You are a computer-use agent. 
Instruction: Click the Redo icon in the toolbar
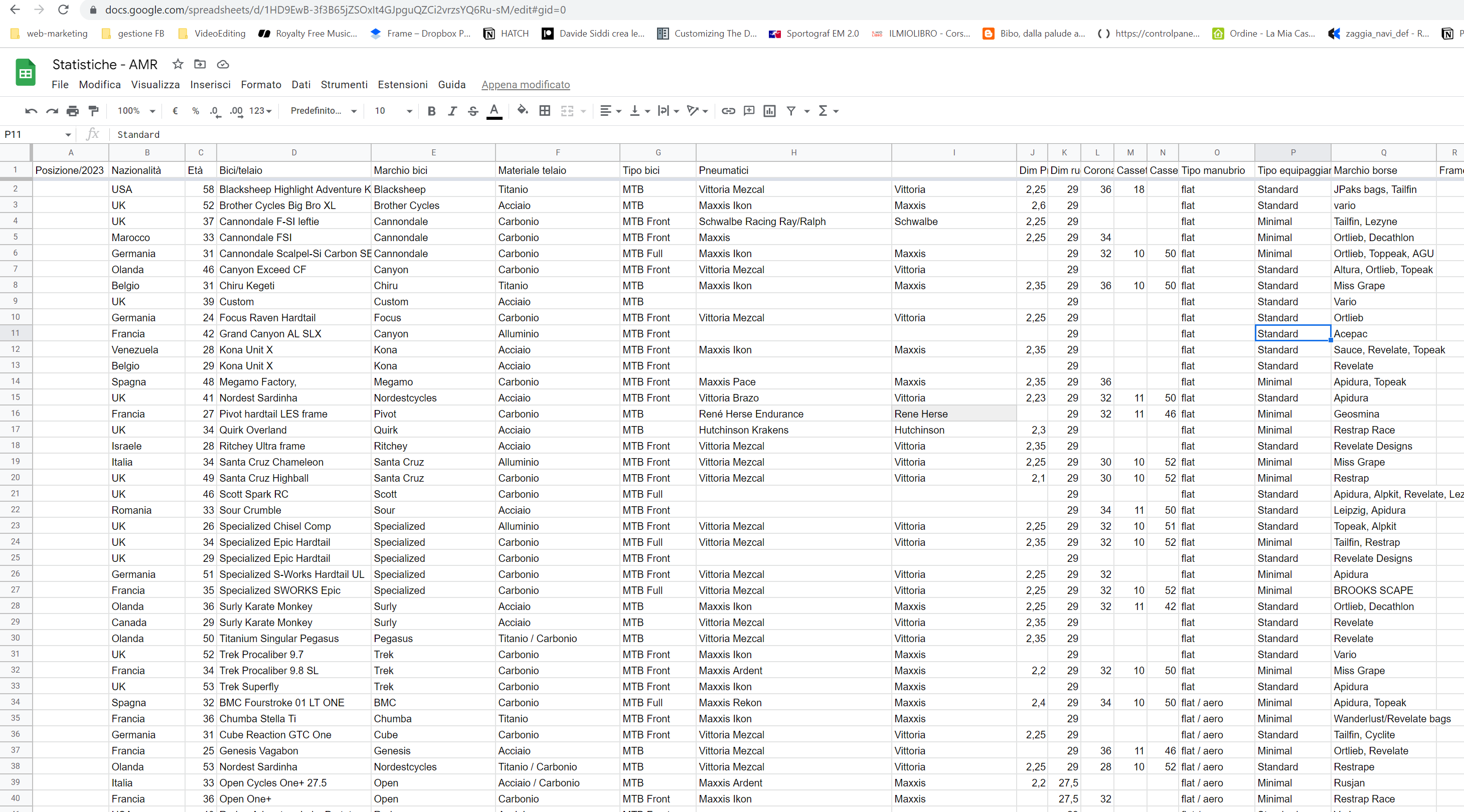pyautogui.click(x=52, y=111)
